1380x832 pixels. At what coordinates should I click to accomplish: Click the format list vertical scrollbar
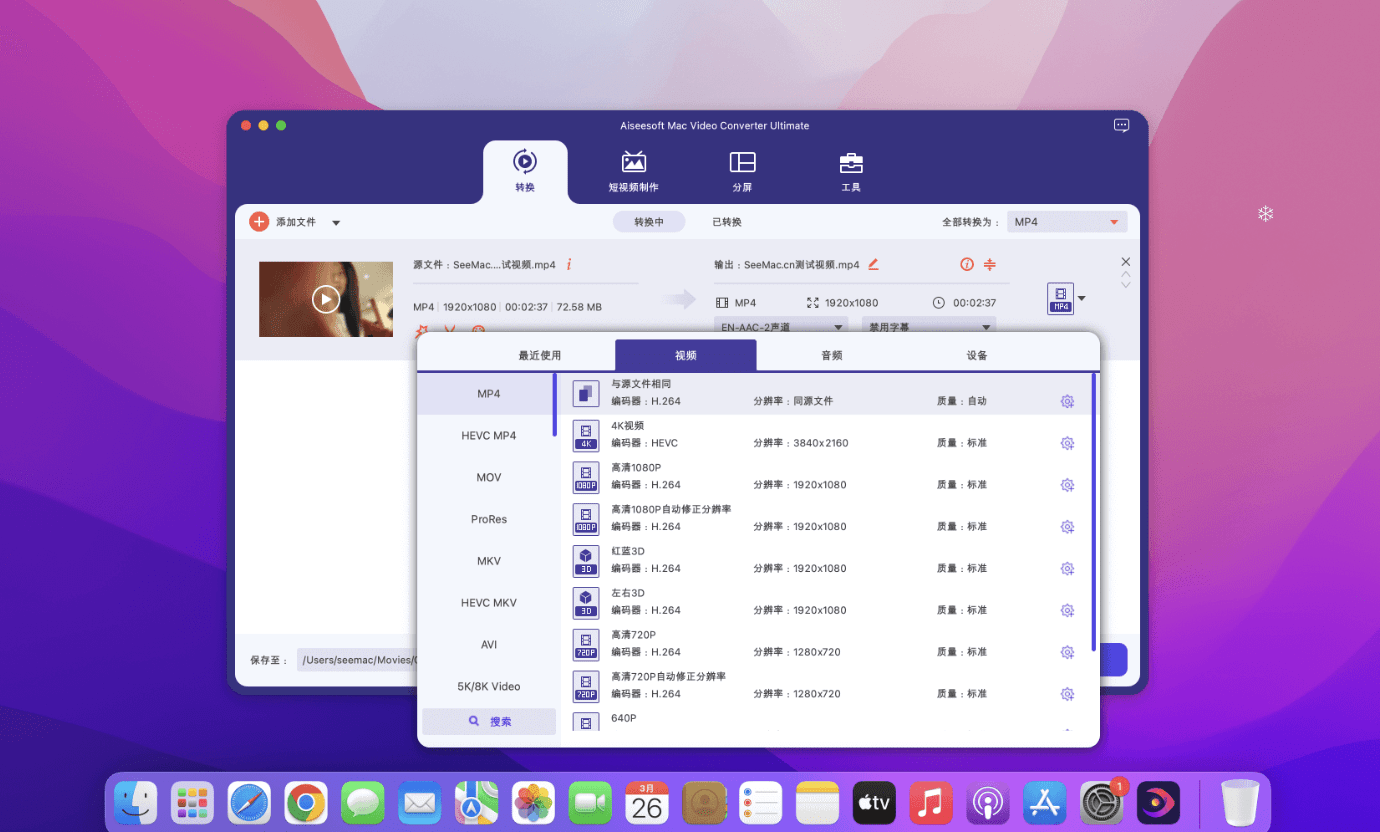pyautogui.click(x=1093, y=510)
